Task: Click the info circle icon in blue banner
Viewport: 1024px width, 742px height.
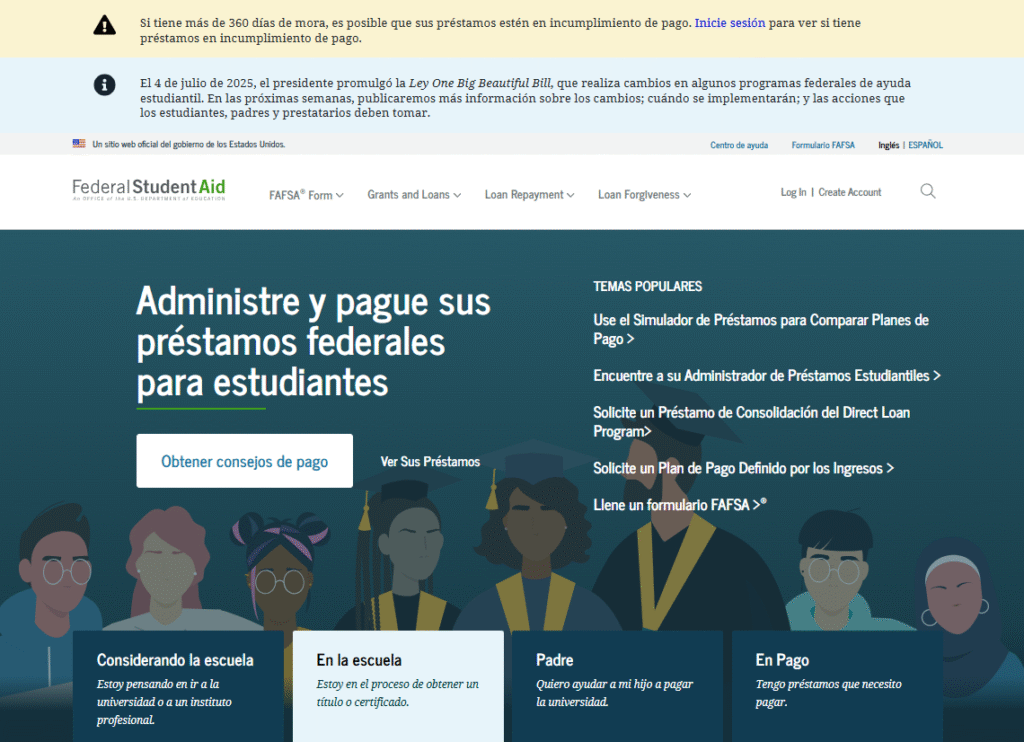Action: point(104,85)
